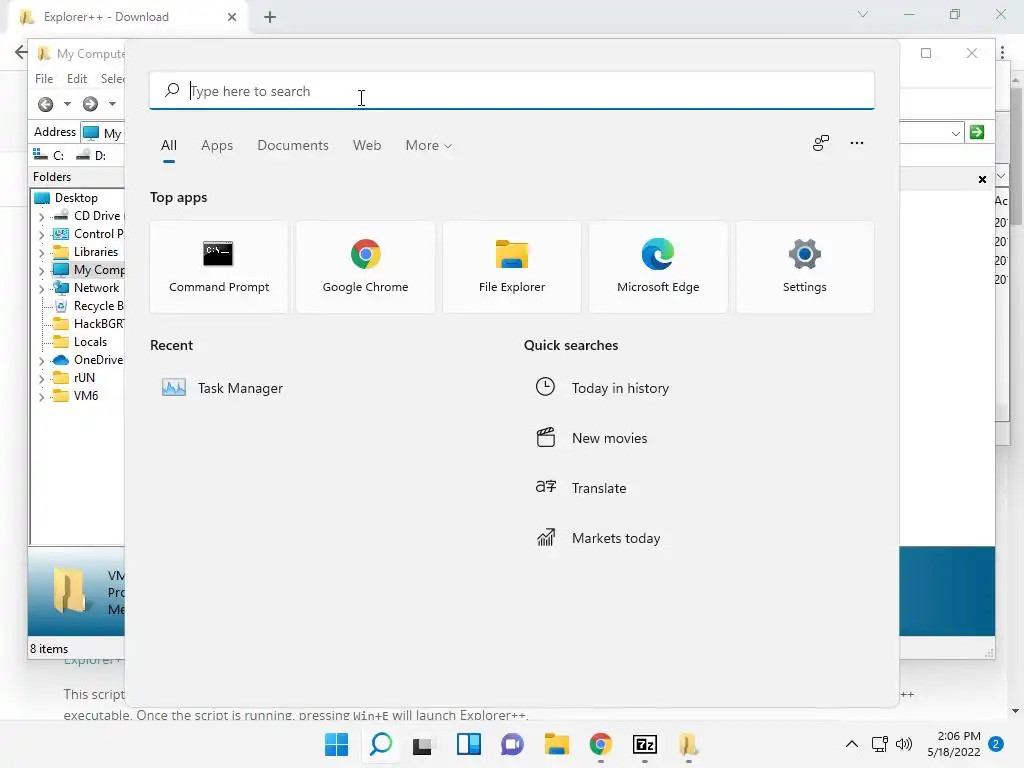Expand OneDrive node in folder tree
This screenshot has height=768, width=1024.
click(x=42, y=360)
